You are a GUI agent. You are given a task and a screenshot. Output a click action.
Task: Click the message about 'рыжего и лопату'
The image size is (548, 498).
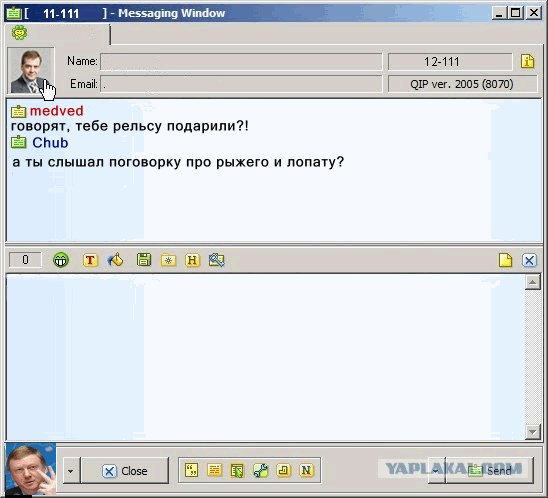pyautogui.click(x=178, y=162)
